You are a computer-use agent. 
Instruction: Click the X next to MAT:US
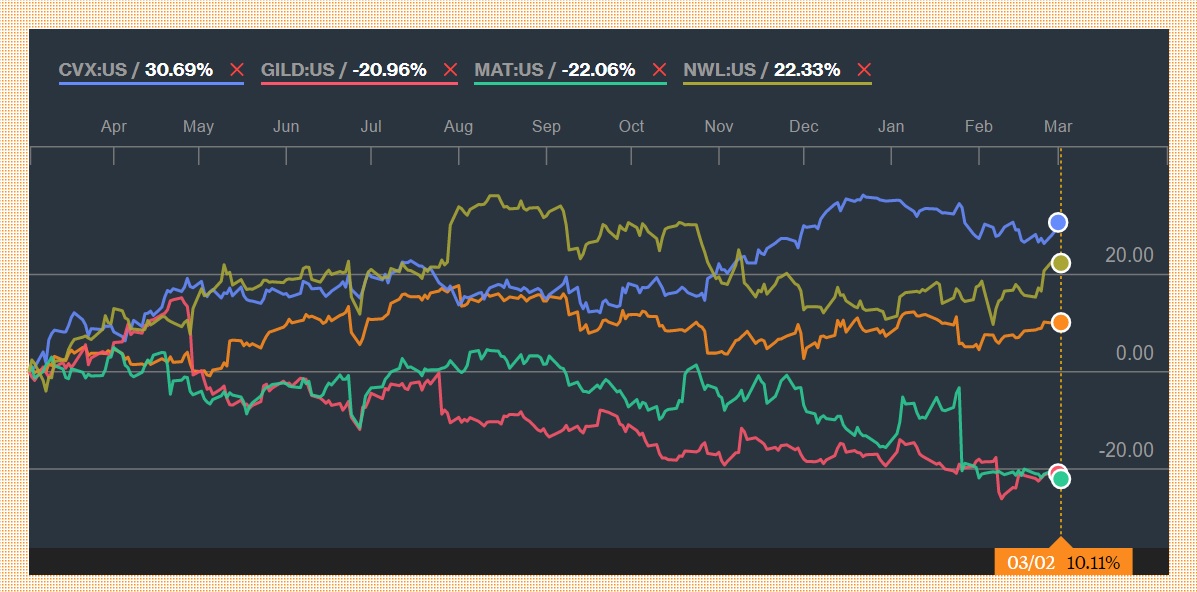[x=659, y=70]
